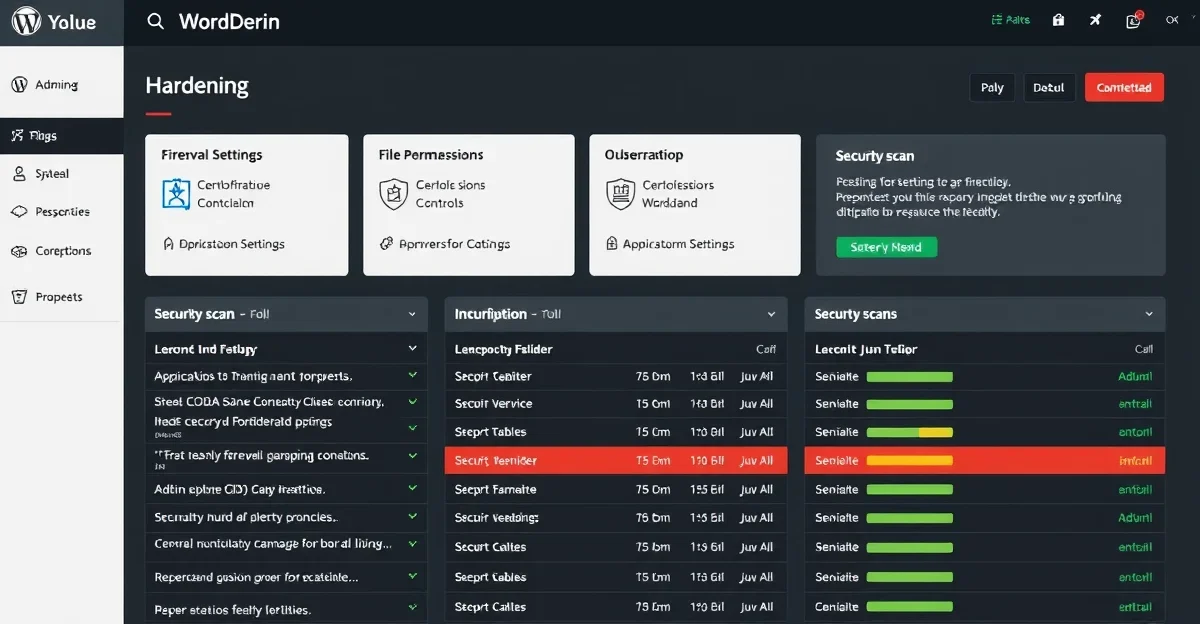Click lock icon beside Appicatorm Settings
Image resolution: width=1200 pixels, height=624 pixels.
click(x=612, y=243)
